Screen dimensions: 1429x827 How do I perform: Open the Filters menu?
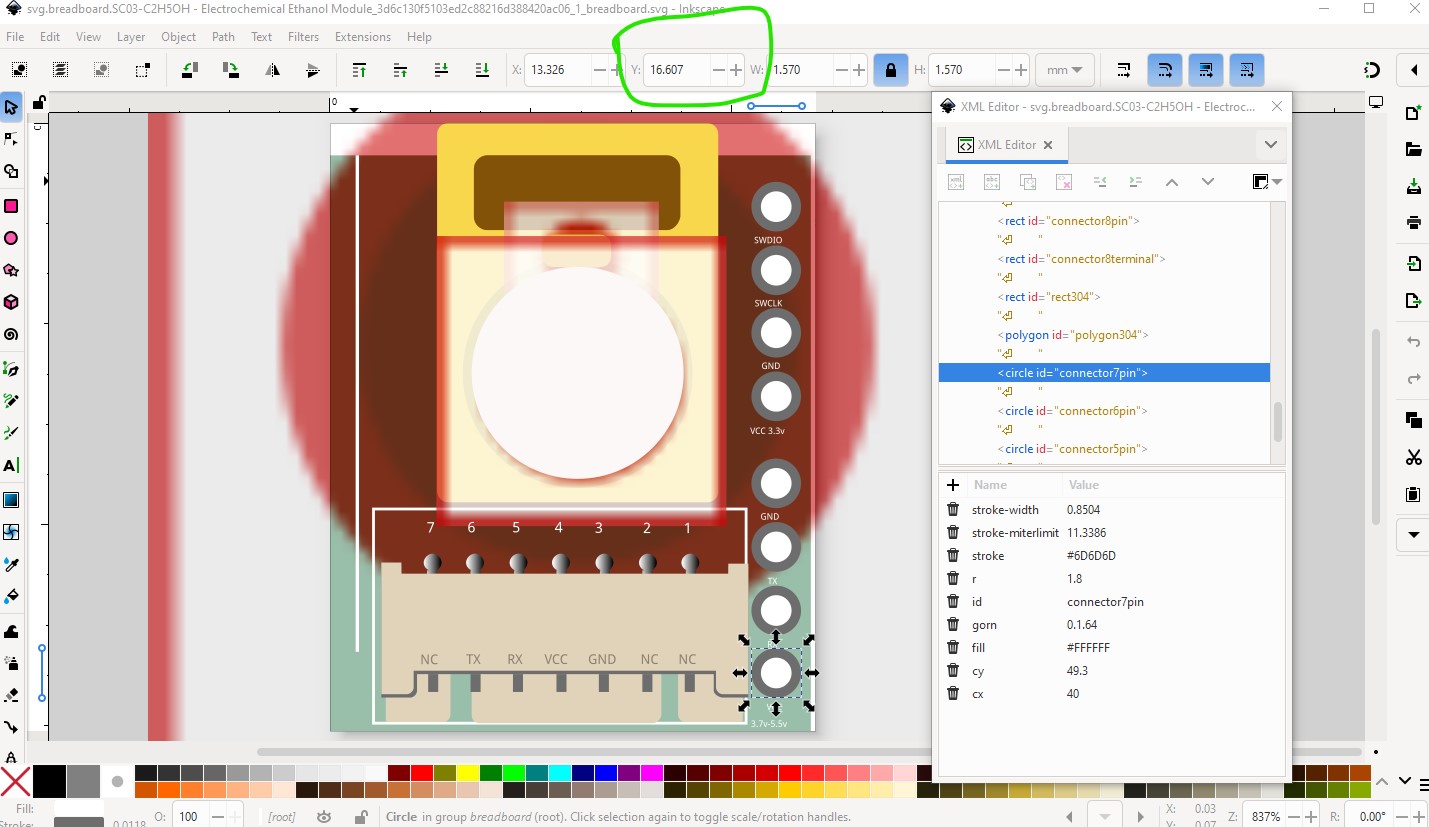pyautogui.click(x=303, y=37)
